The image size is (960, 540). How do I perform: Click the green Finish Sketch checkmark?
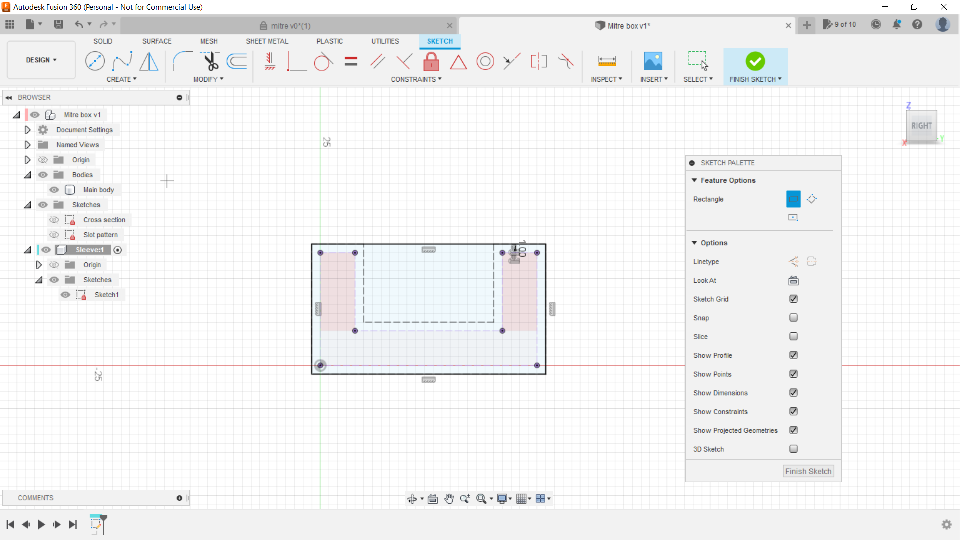click(755, 61)
